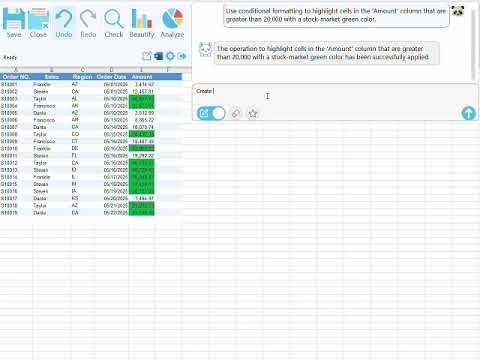Viewport: 480px width, 360px height.
Task: Undo the last operation
Action: [64, 23]
